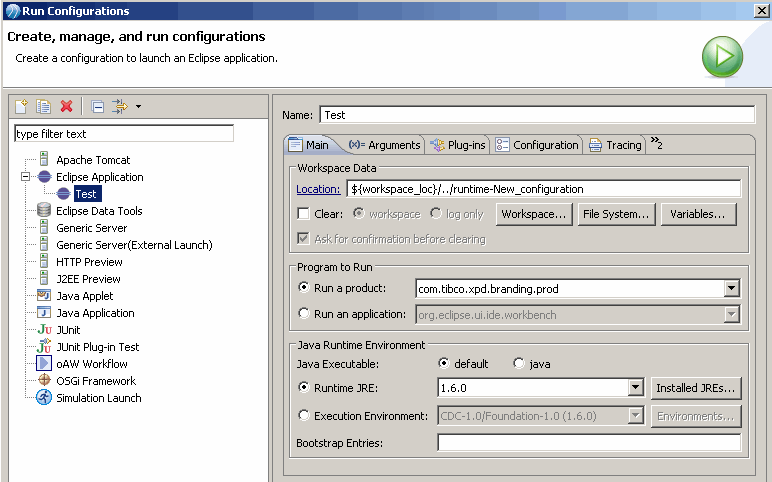The width and height of the screenshot is (772, 482).
Task: Select the Run an application radio button
Action: tap(304, 313)
